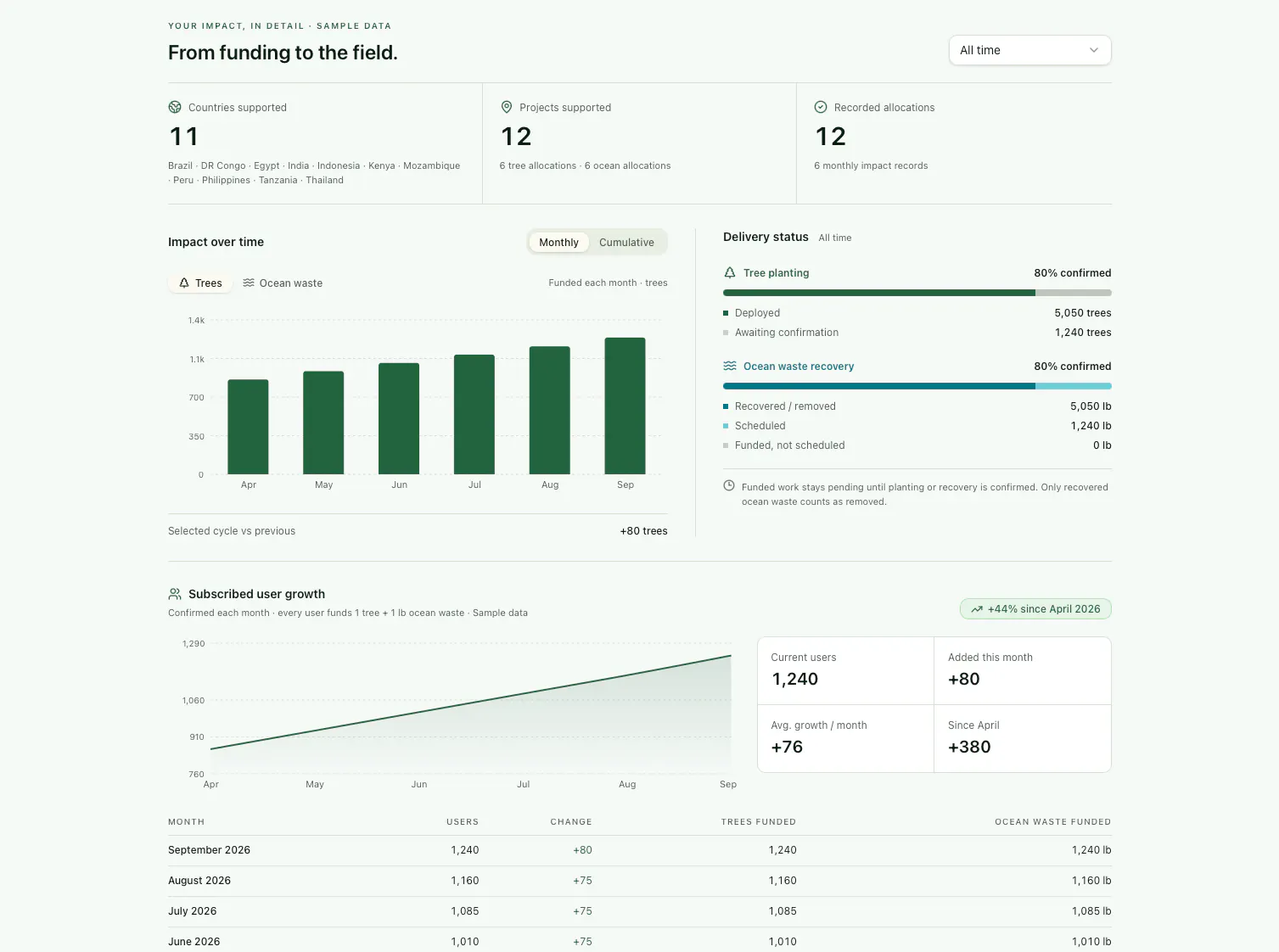The height and width of the screenshot is (952, 1279).
Task: Click the tree icon in the Trees tab
Action: click(184, 283)
